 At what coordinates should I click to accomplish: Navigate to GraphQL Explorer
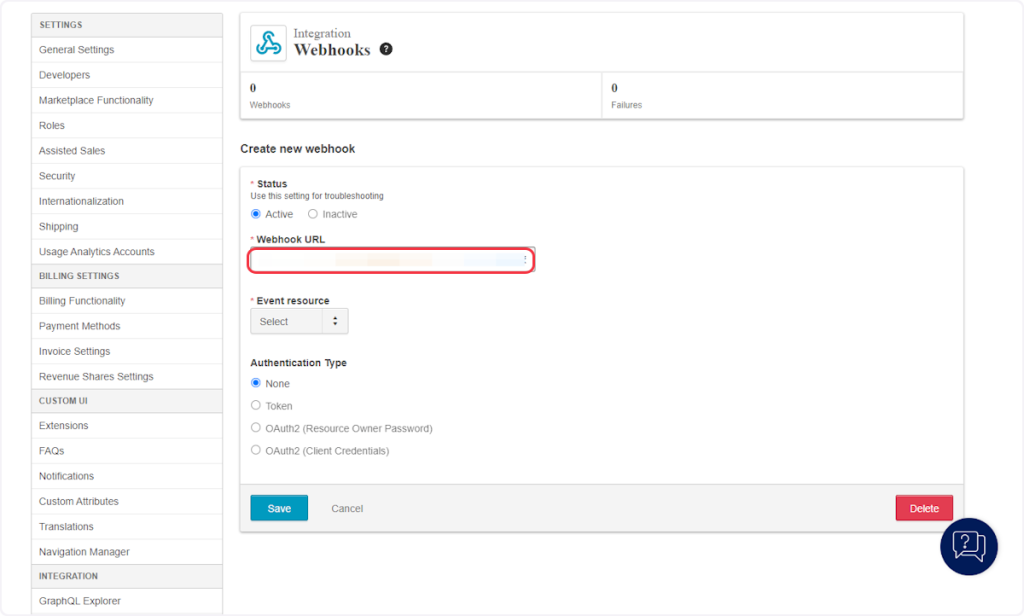[x=80, y=601]
